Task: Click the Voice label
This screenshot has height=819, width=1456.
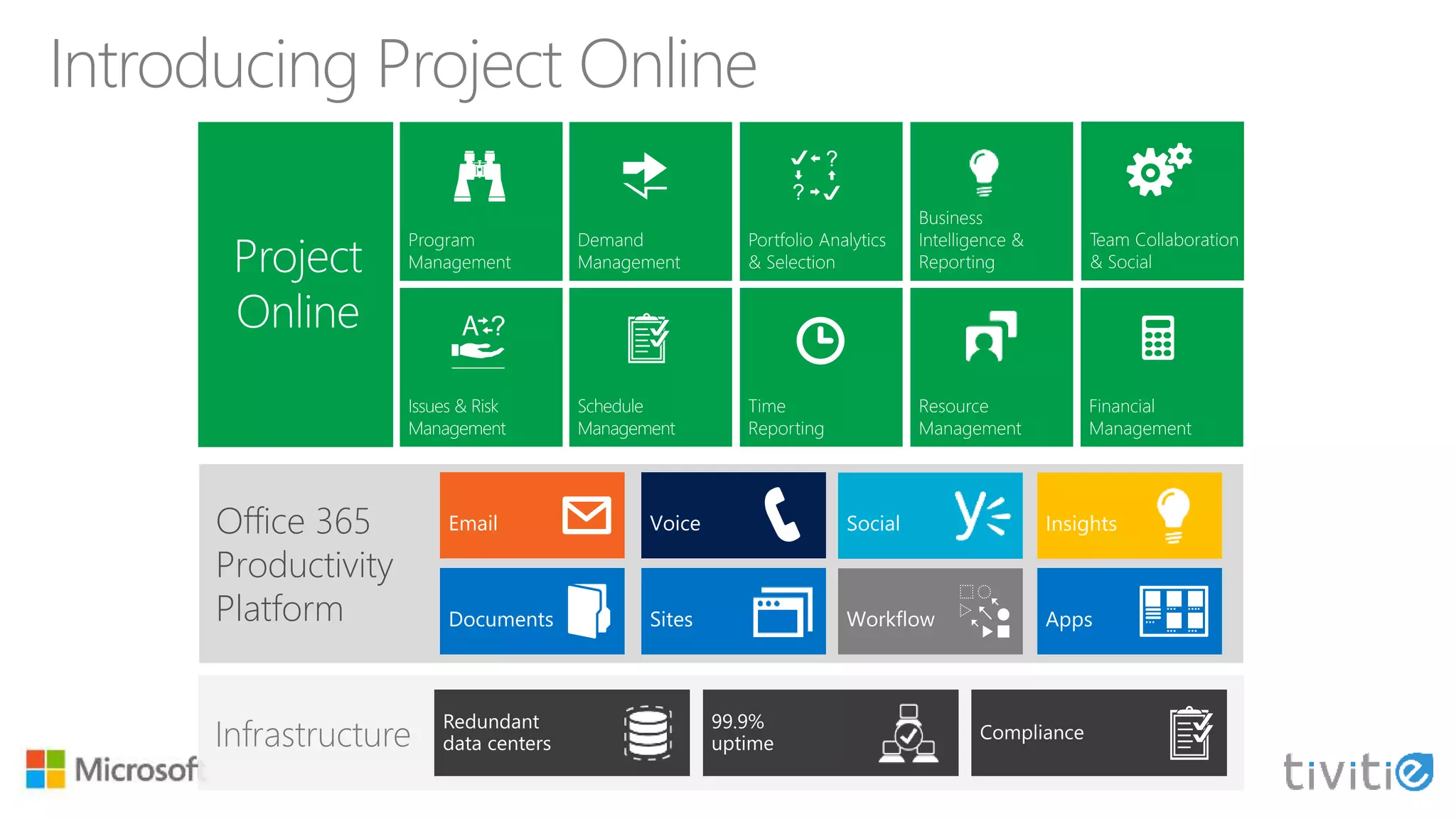Action: click(675, 523)
